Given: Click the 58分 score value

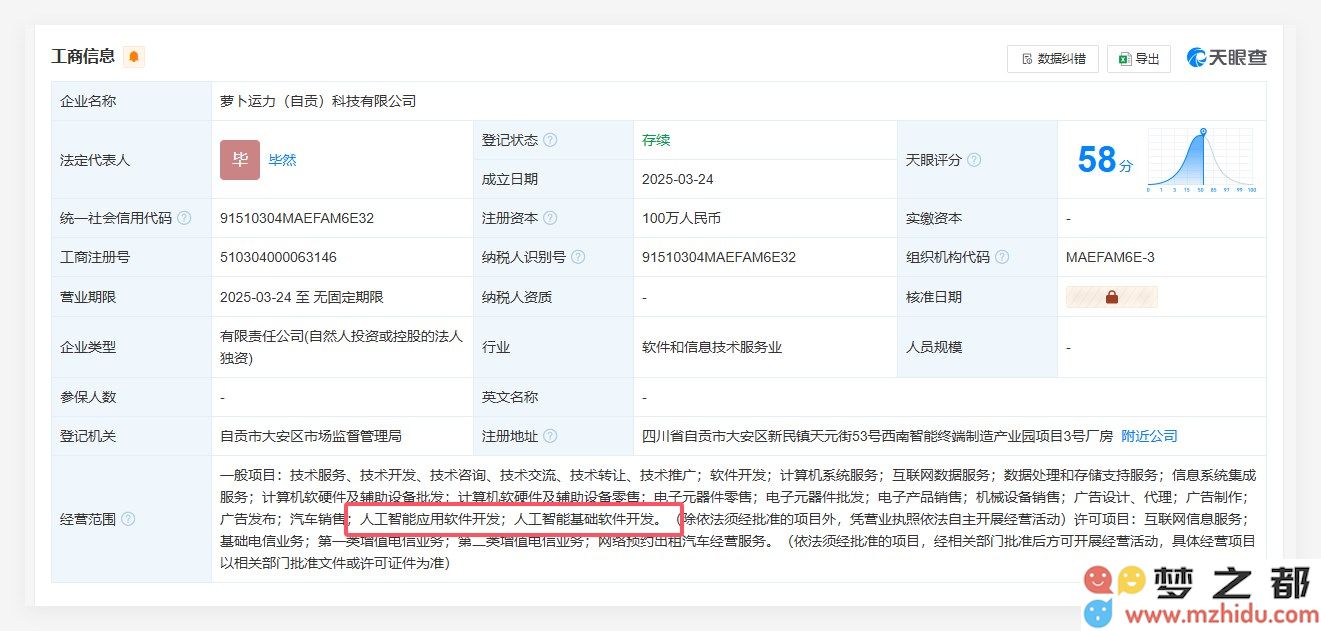Looking at the screenshot, I should [x=1105, y=160].
